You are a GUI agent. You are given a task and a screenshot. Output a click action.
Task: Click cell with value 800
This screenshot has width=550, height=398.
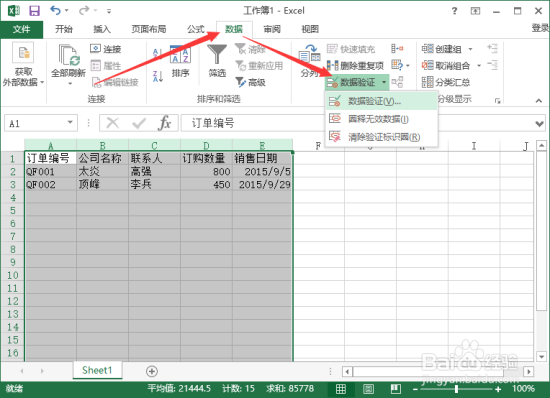coord(206,171)
